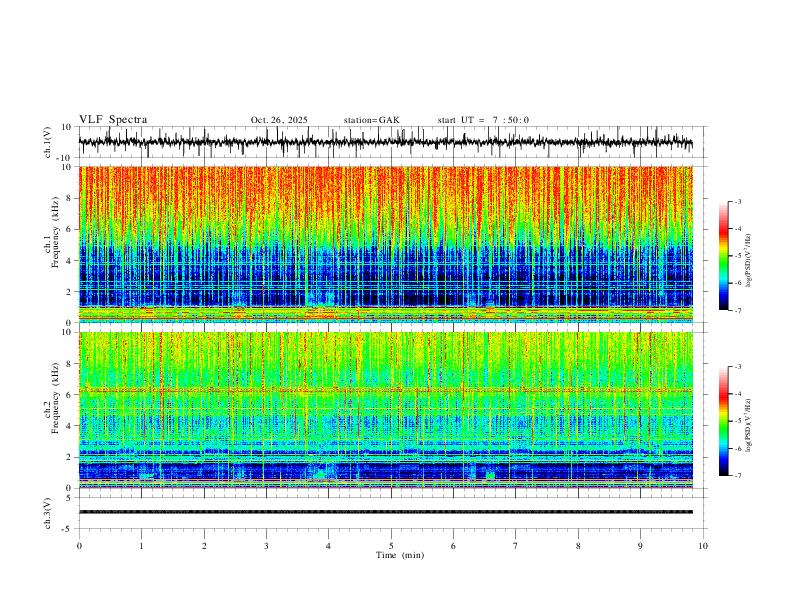Click the "ch.3(V)" axis label
This screenshot has width=792, height=612.
(48, 514)
